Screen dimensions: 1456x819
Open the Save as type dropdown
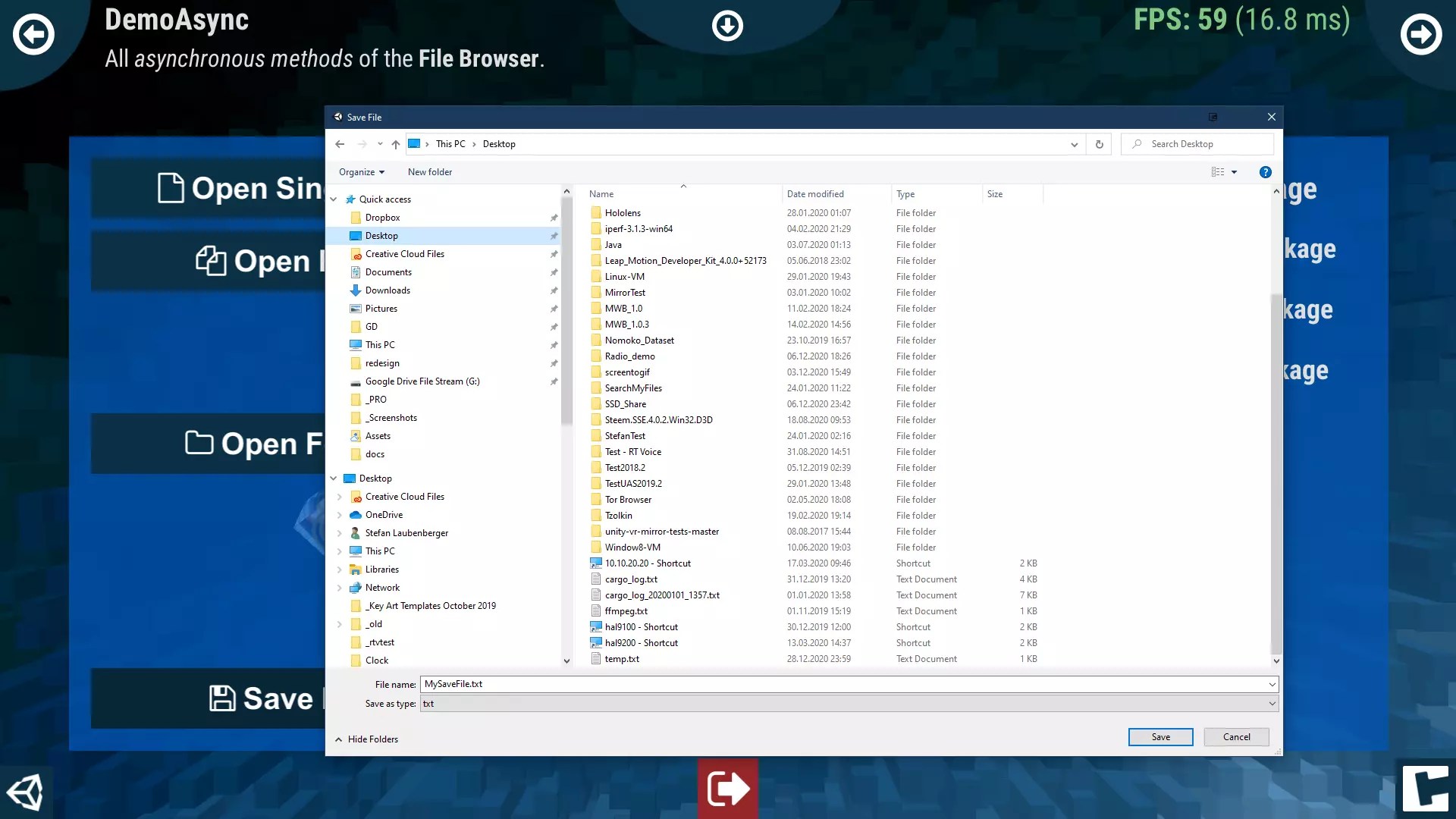[x=1271, y=704]
